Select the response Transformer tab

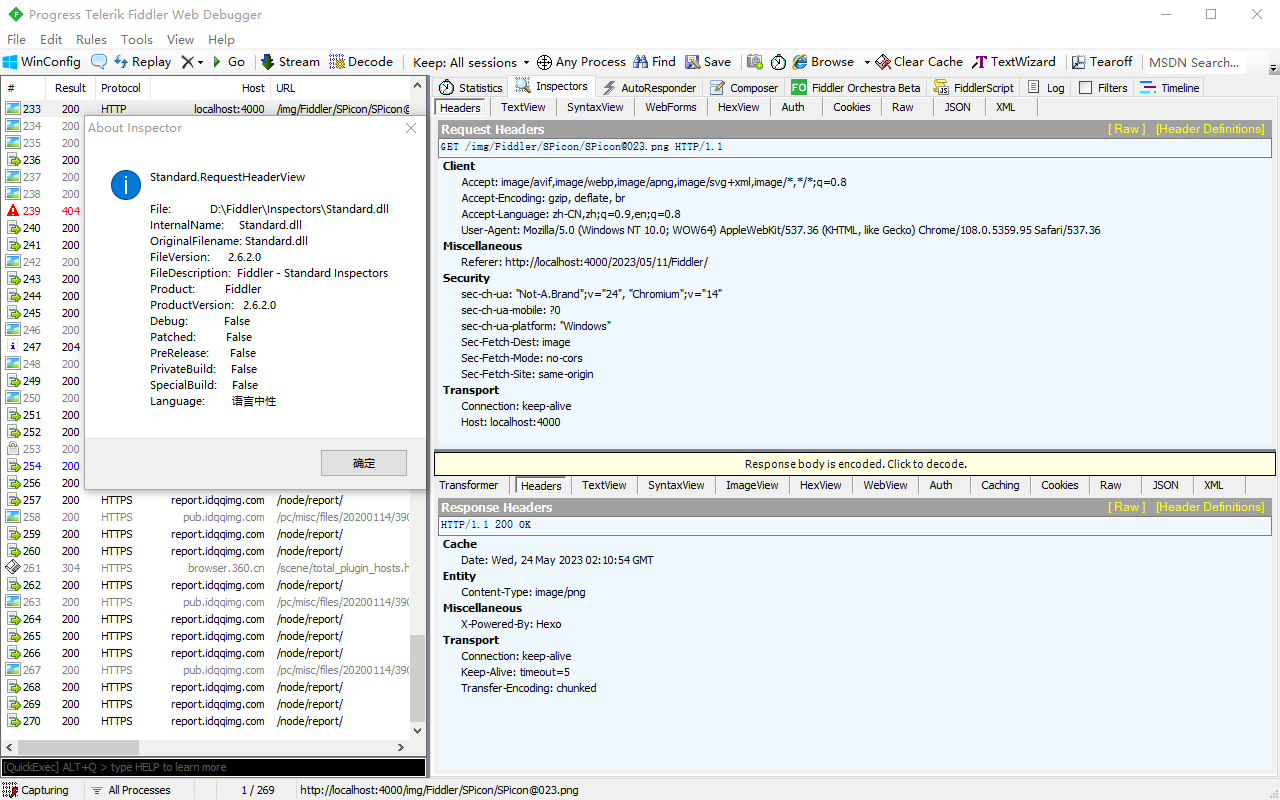coord(469,485)
